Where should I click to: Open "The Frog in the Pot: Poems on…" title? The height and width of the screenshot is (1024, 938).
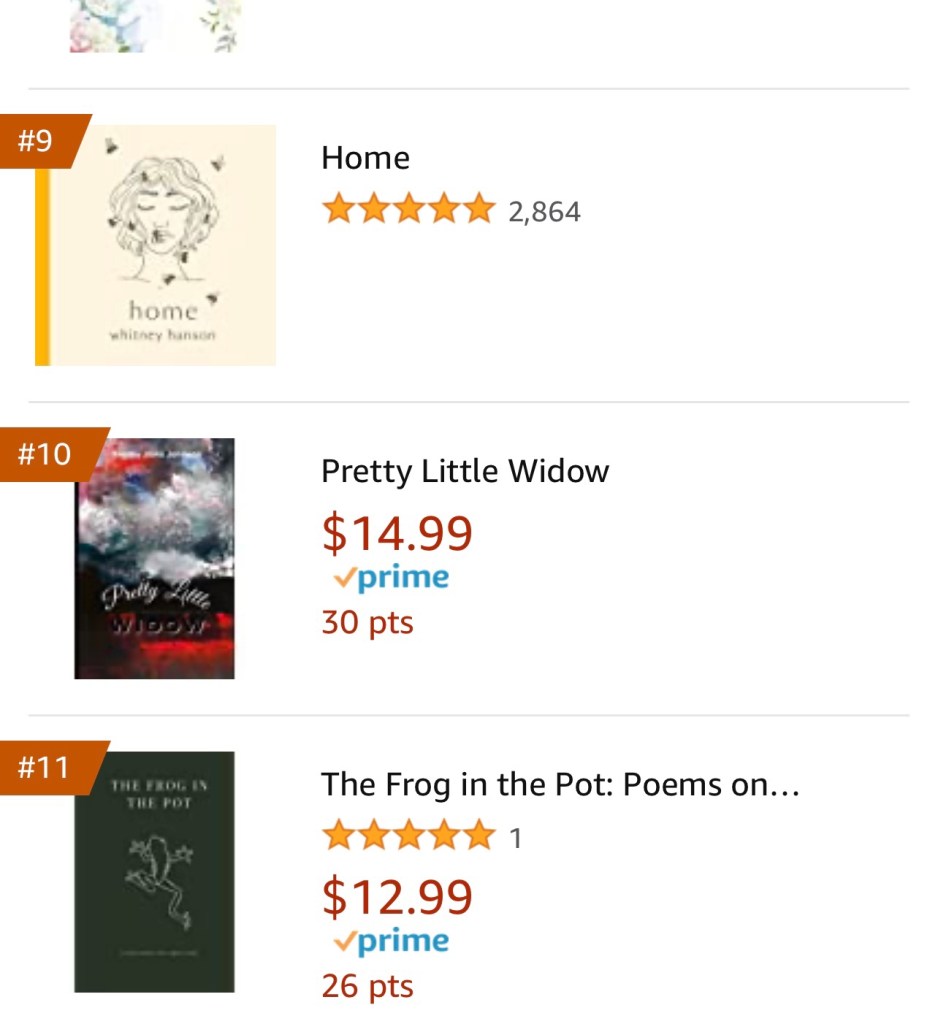[x=560, y=784]
